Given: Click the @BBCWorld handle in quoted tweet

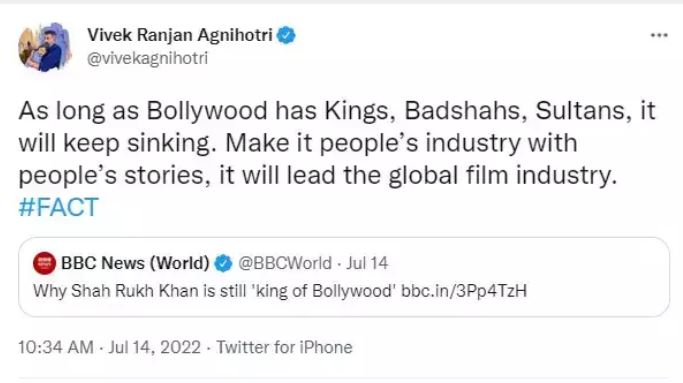Looking at the screenshot, I should (x=284, y=263).
